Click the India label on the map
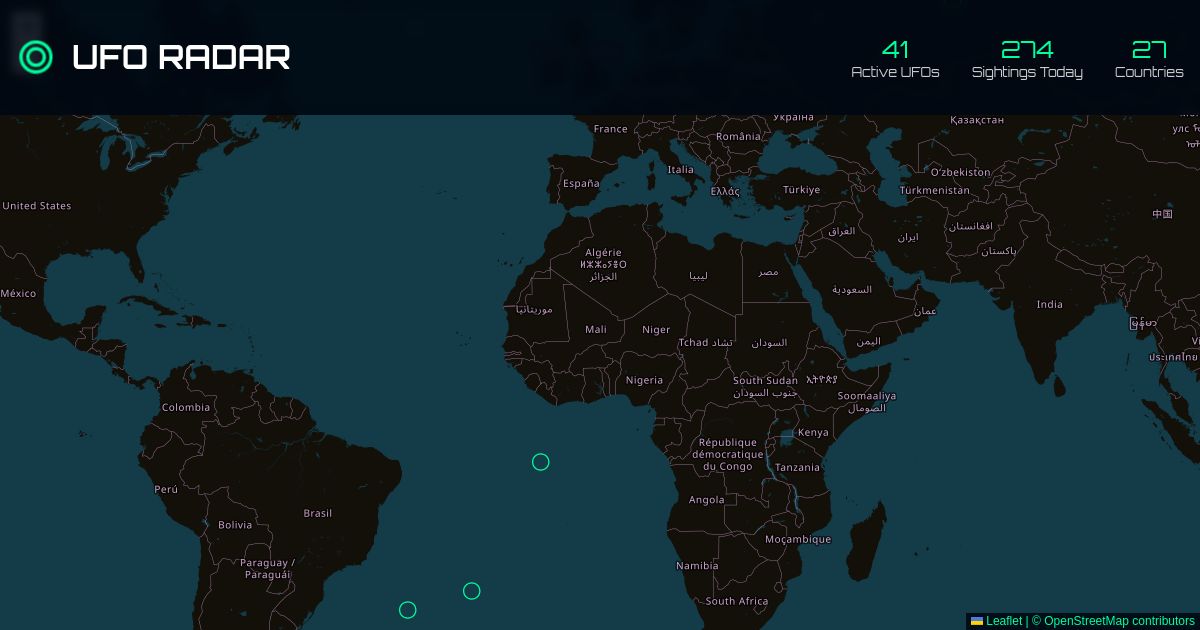Image resolution: width=1200 pixels, height=630 pixels. click(1050, 304)
